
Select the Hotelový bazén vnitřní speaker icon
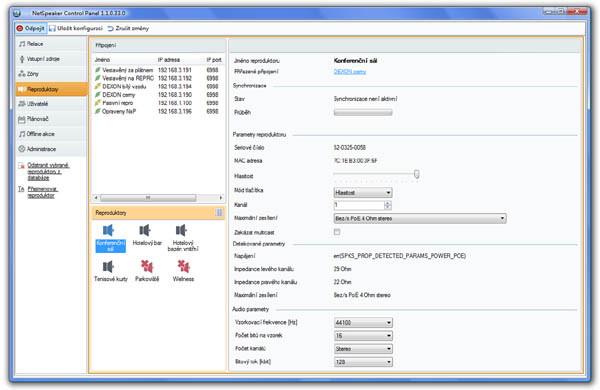(x=181, y=230)
